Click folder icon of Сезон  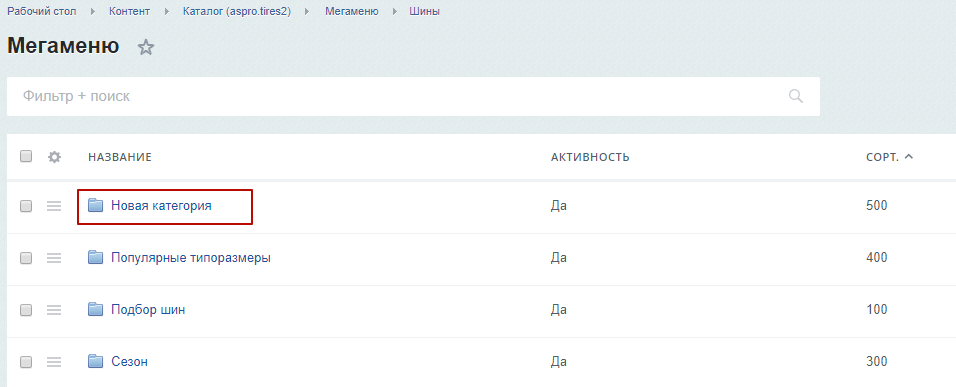click(x=96, y=361)
